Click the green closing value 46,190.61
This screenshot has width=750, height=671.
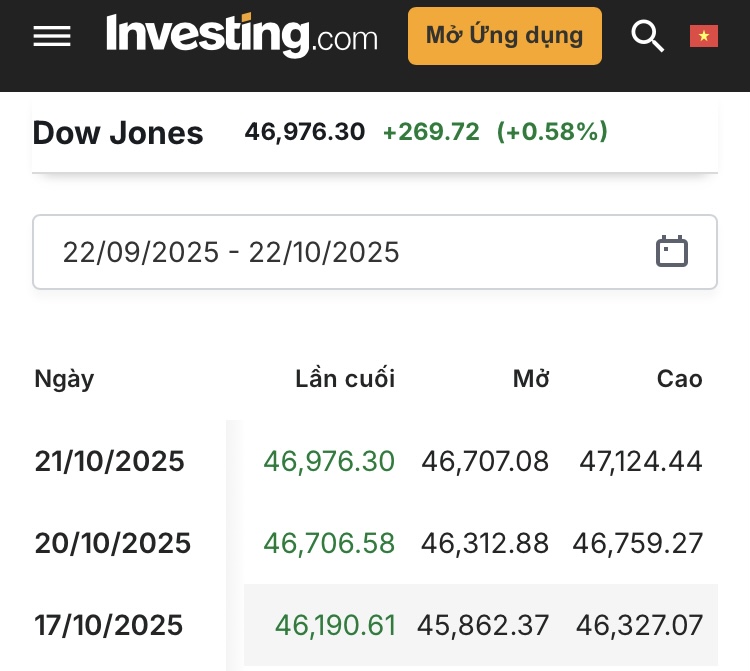point(335,626)
